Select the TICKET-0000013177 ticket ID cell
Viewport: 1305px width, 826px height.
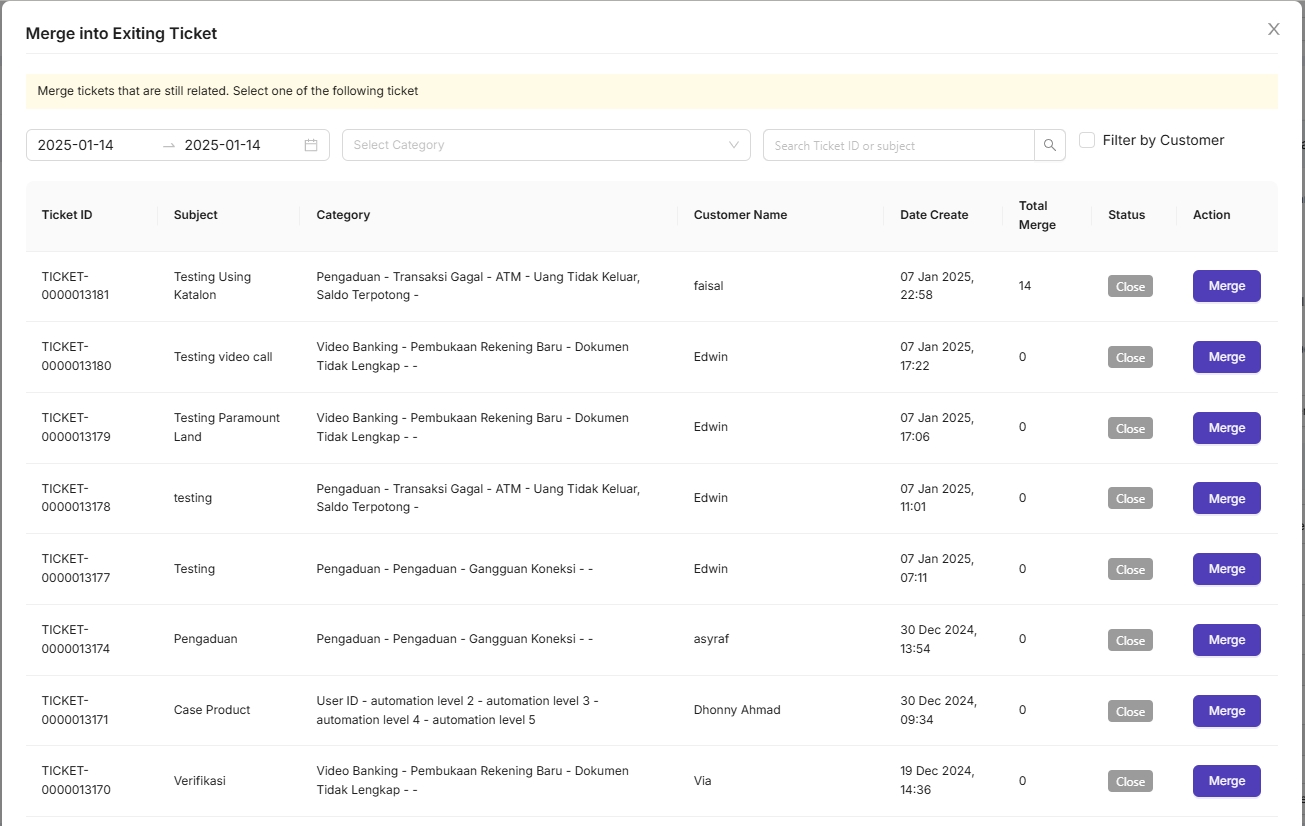[x=76, y=569]
